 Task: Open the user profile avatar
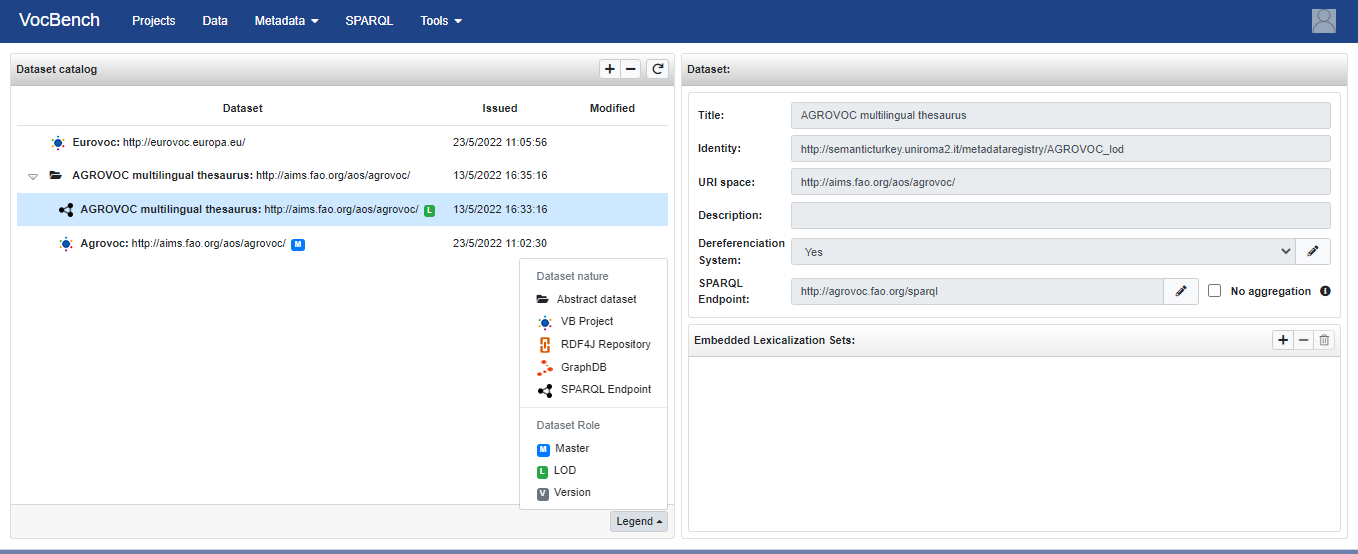[x=1324, y=20]
